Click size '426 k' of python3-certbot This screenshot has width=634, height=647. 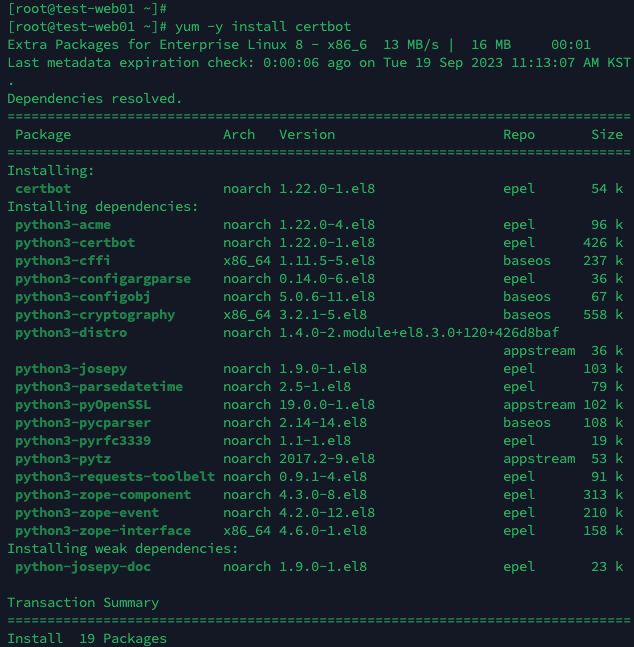point(603,243)
